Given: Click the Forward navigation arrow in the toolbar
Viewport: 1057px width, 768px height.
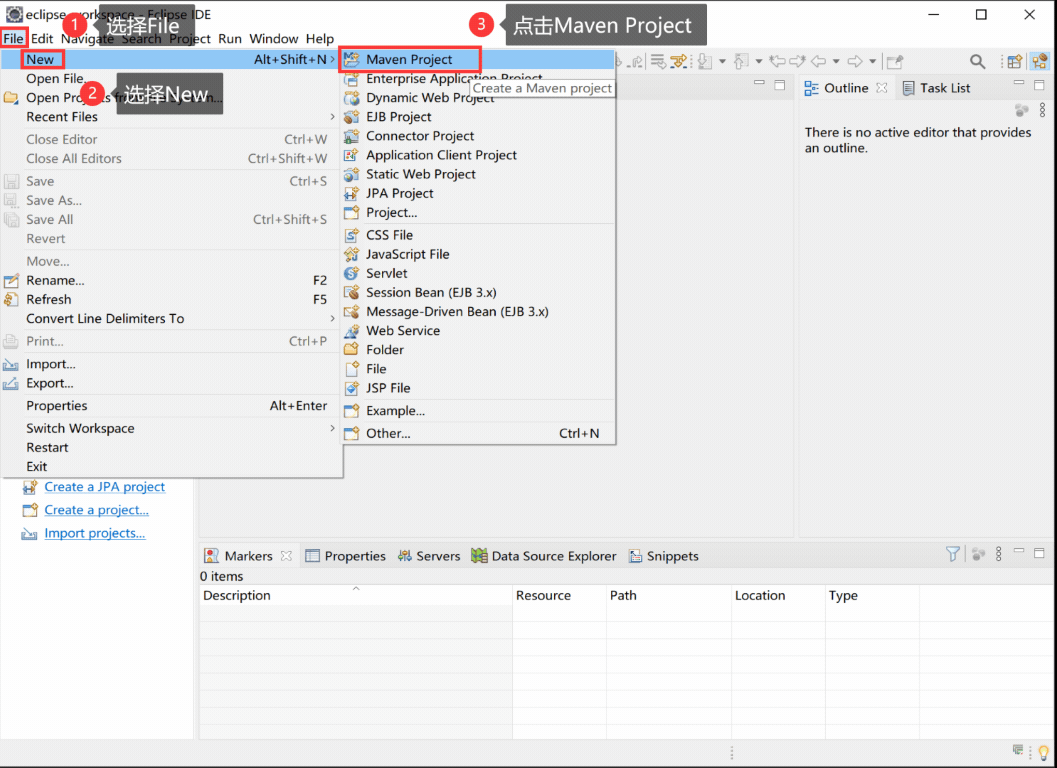Looking at the screenshot, I should point(855,61).
